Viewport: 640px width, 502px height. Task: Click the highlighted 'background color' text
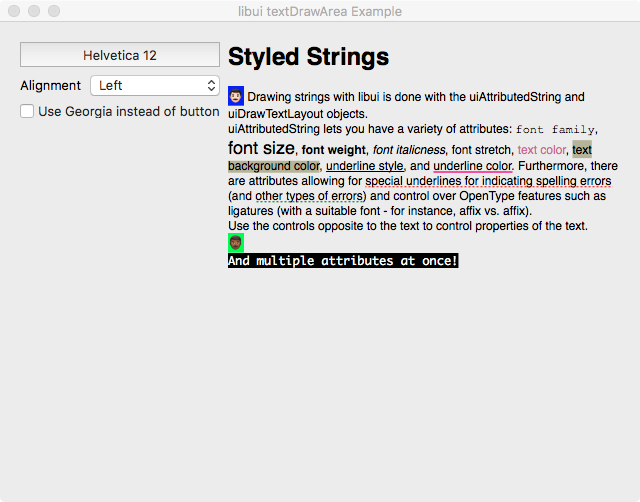point(274,165)
